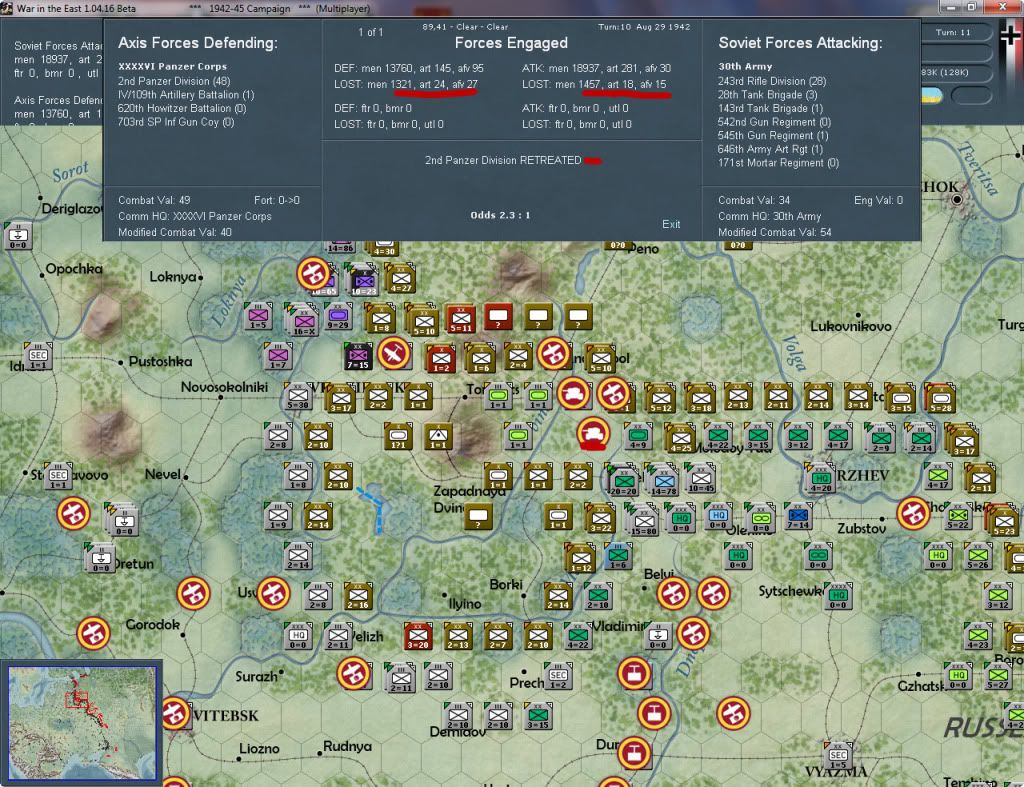Select the red-based tank battle marker
This screenshot has height=787, width=1024.
(593, 434)
